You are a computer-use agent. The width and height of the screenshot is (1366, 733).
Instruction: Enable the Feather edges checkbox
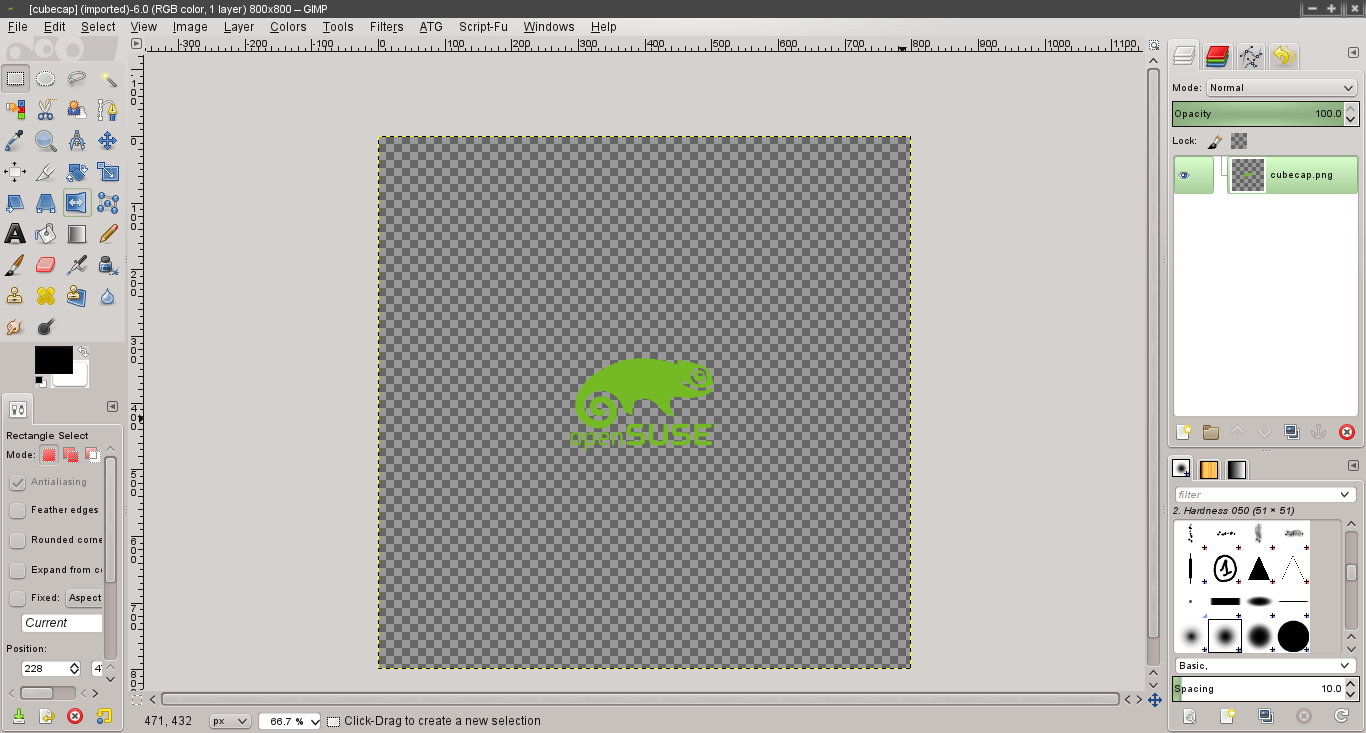point(18,510)
